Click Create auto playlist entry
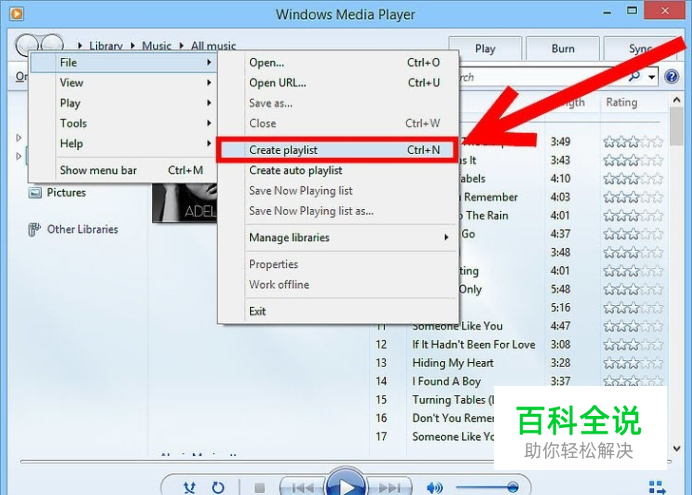The height and width of the screenshot is (495, 692). [338, 170]
